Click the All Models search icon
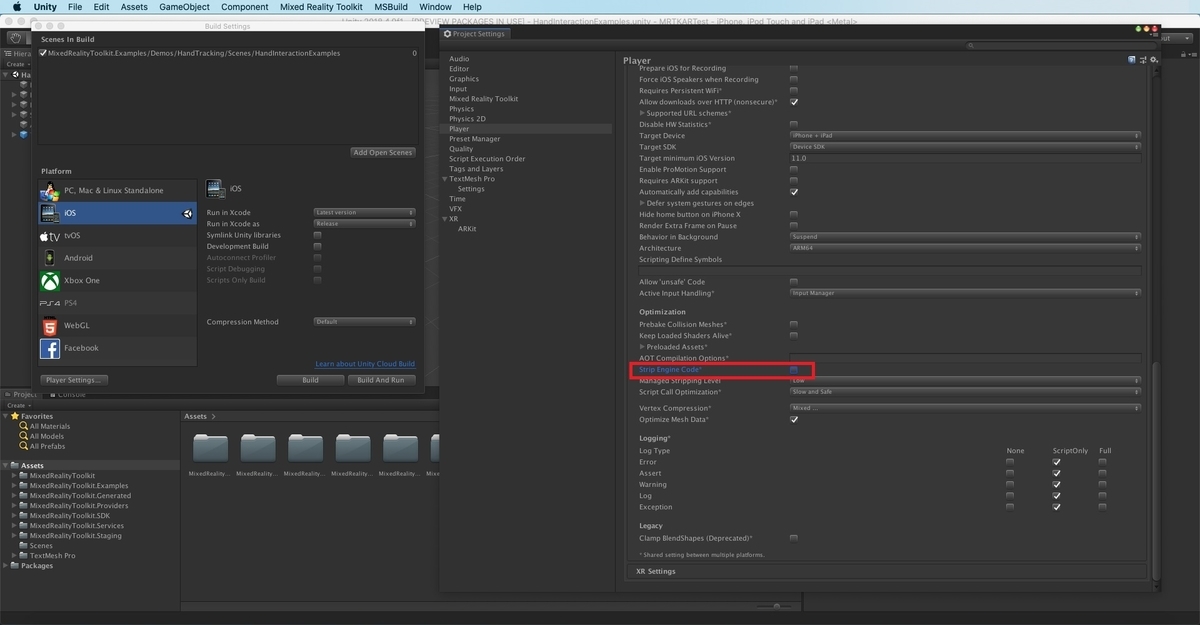 [x=24, y=436]
